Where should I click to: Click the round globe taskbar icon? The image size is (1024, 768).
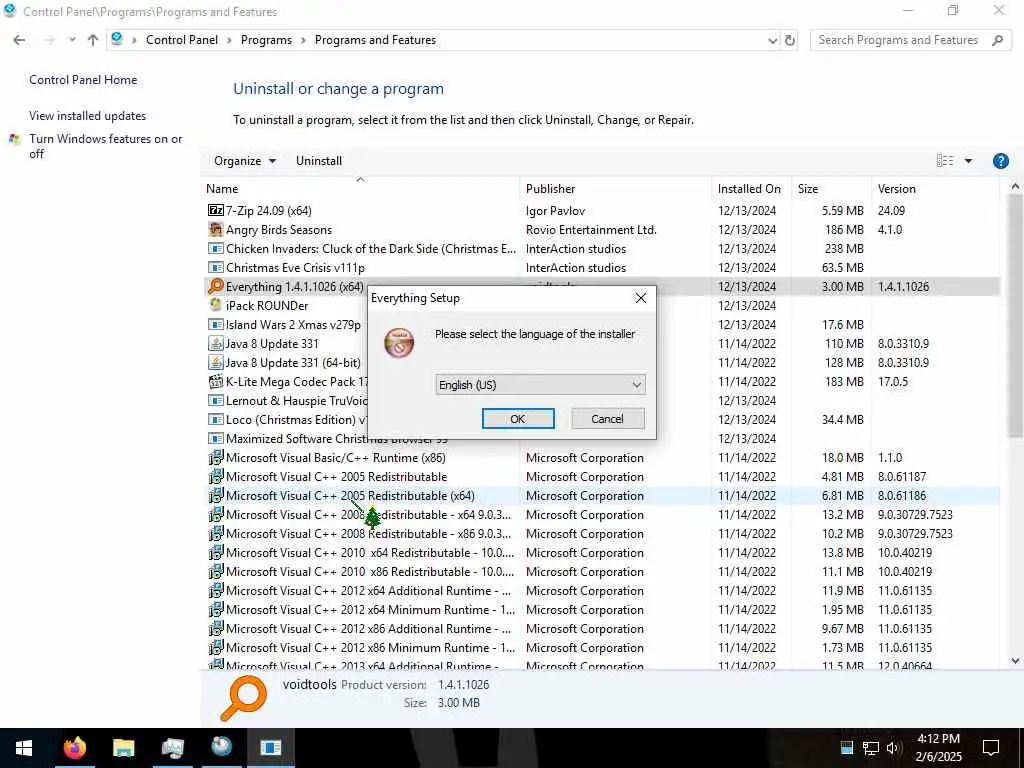[x=221, y=747]
